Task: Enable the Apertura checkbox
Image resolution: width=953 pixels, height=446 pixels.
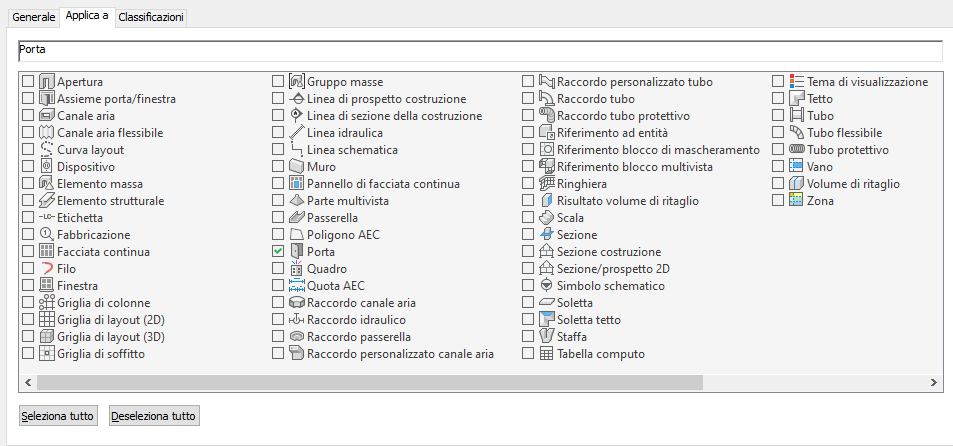Action: [28, 82]
